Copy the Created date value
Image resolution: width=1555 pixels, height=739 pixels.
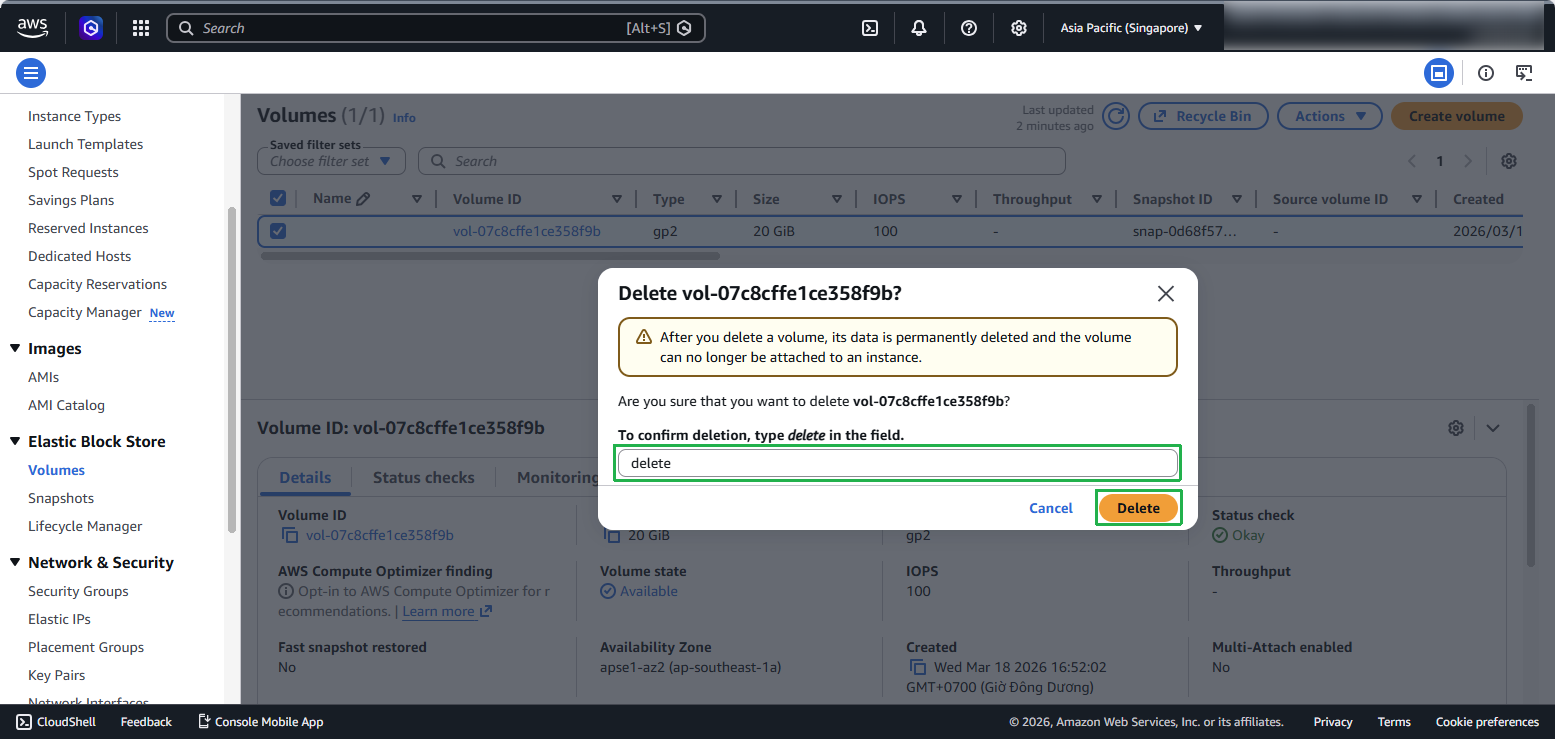918,667
